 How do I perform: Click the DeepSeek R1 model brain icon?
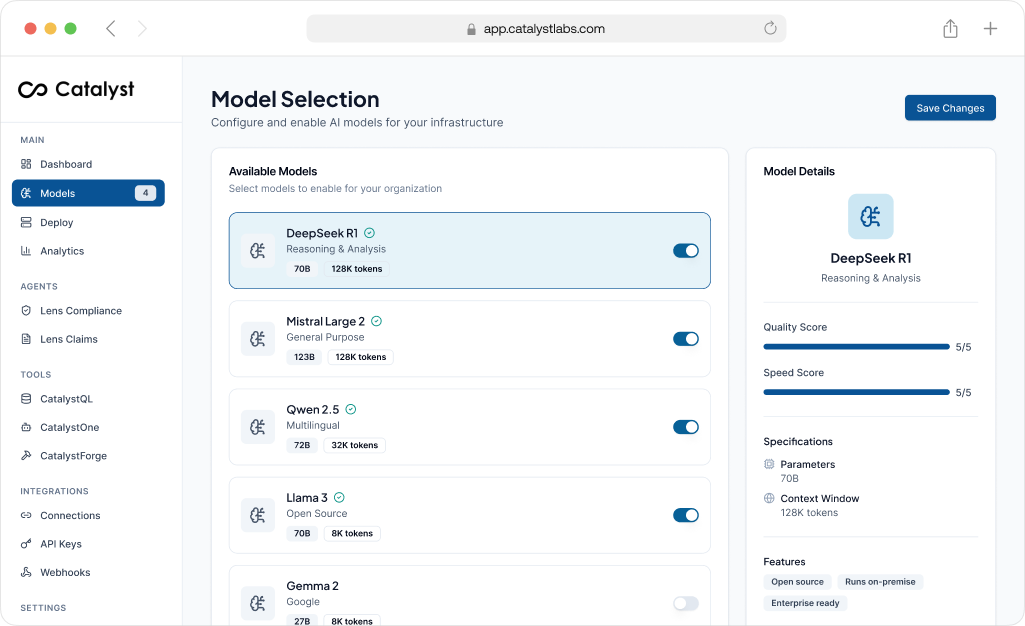258,251
